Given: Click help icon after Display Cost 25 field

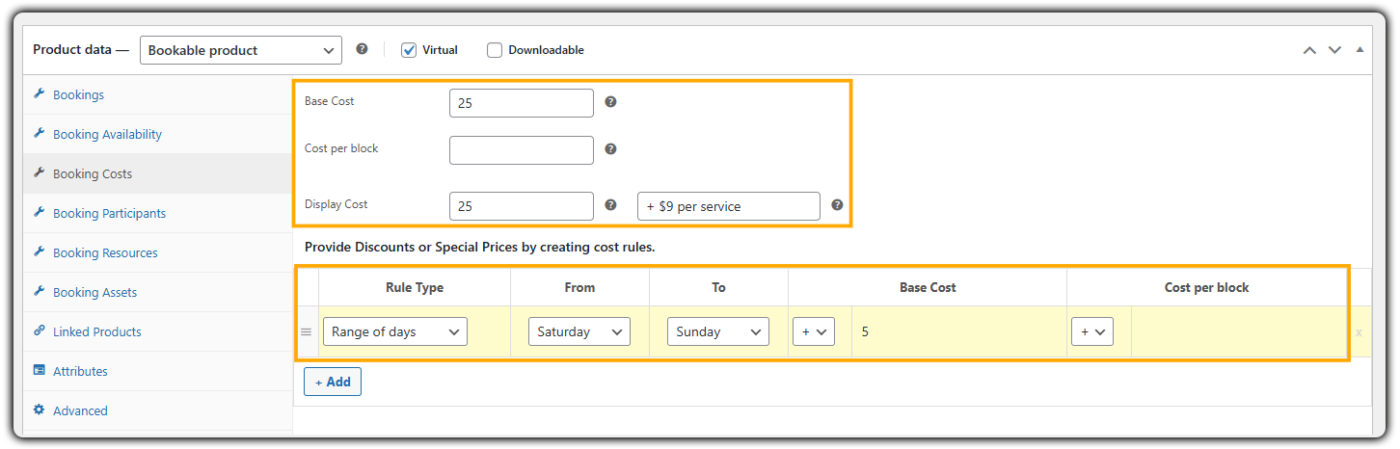Looking at the screenshot, I should [611, 205].
